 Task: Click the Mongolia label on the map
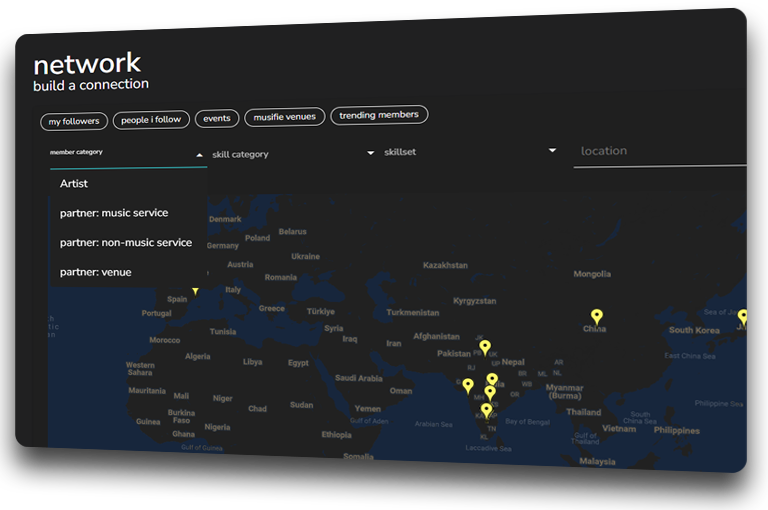591,274
